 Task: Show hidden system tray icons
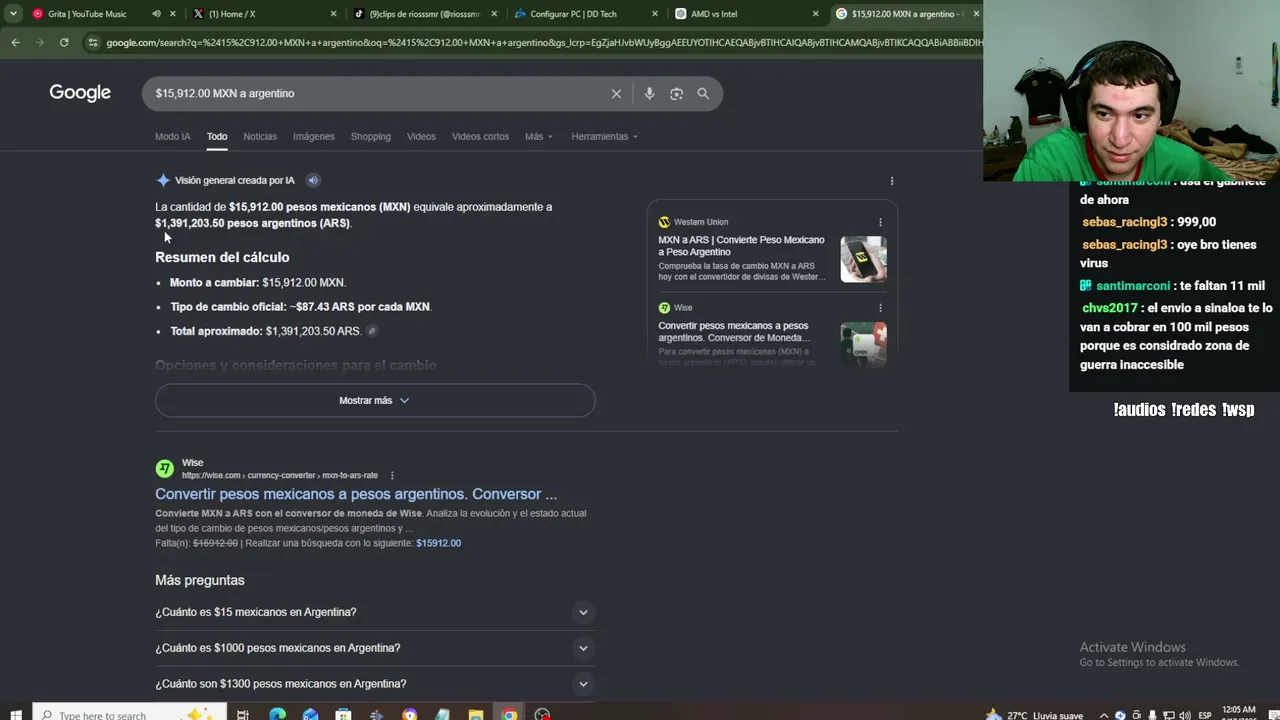tap(1104, 715)
